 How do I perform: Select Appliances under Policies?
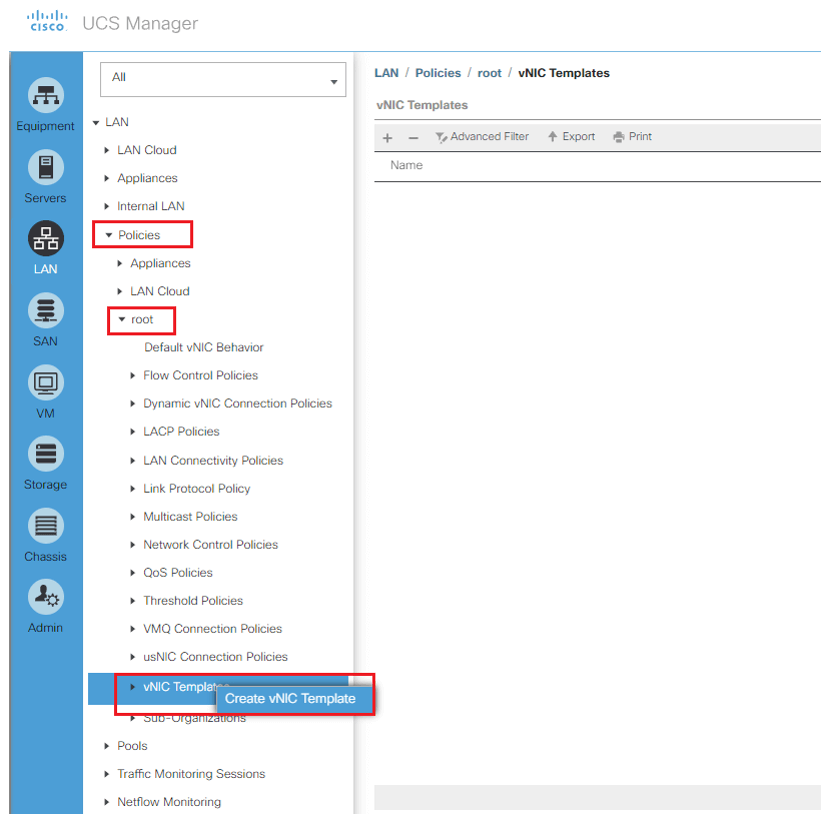point(160,263)
